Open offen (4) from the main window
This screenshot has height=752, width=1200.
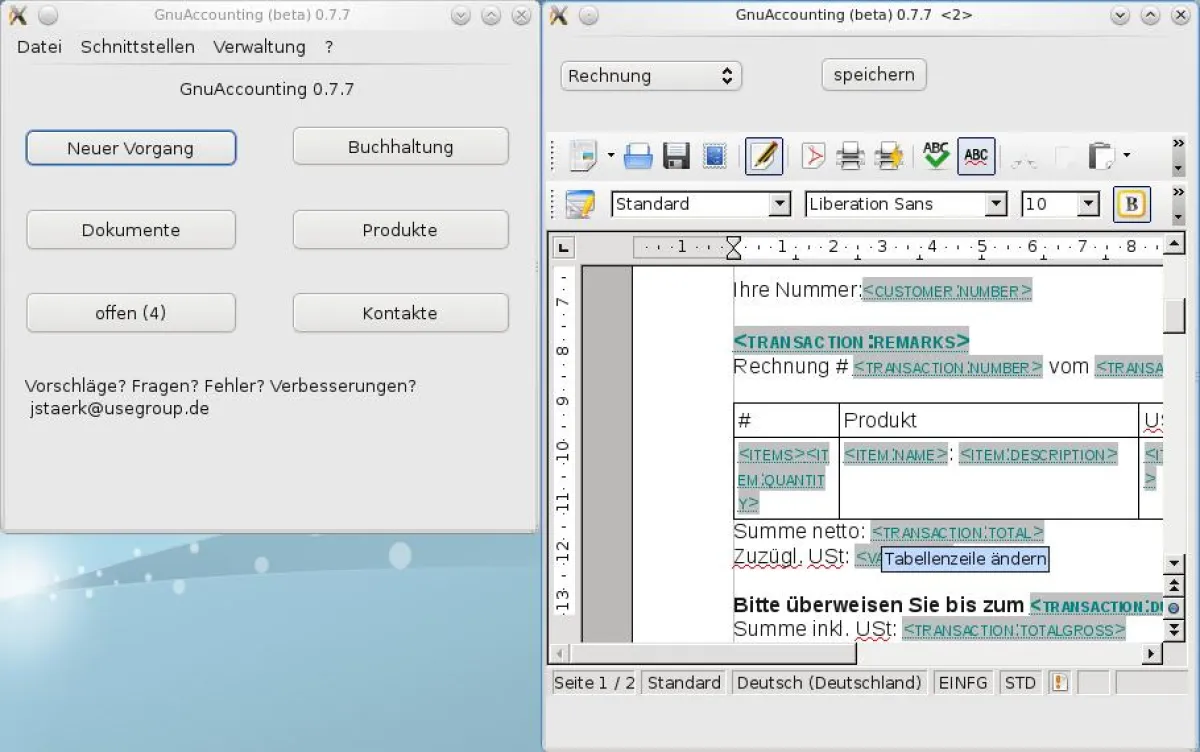click(130, 312)
